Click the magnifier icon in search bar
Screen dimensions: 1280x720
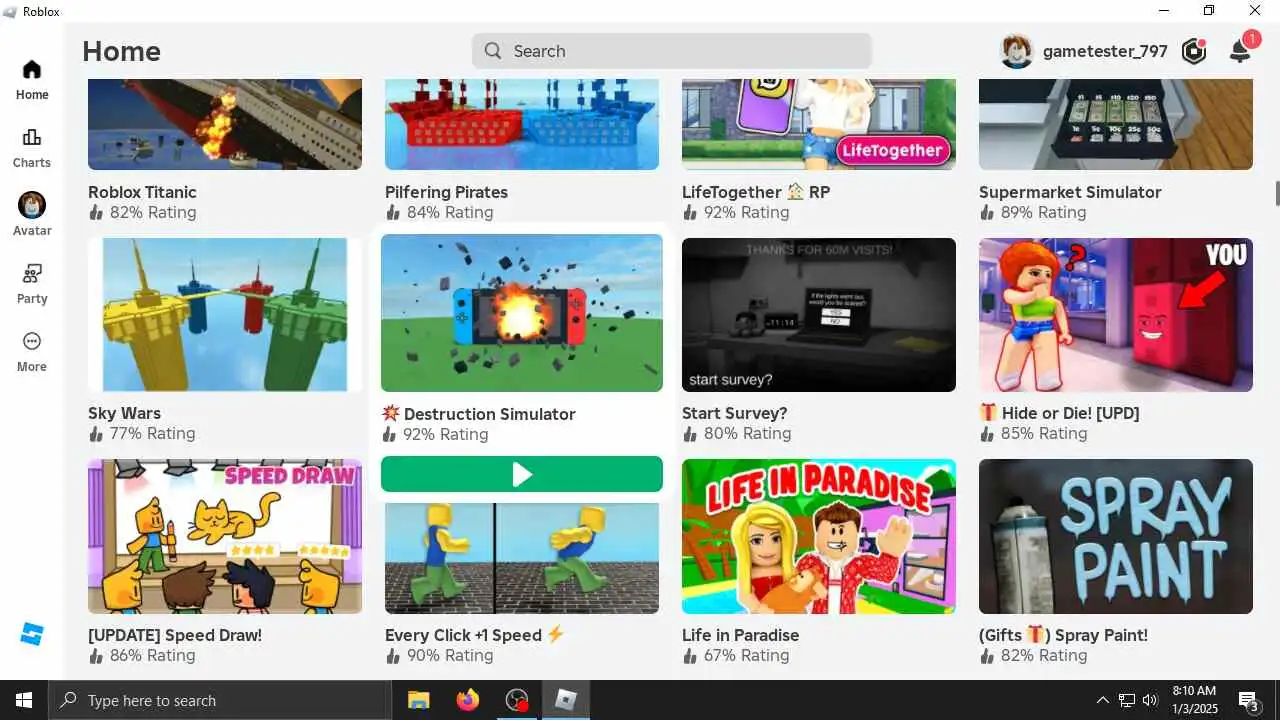(493, 51)
